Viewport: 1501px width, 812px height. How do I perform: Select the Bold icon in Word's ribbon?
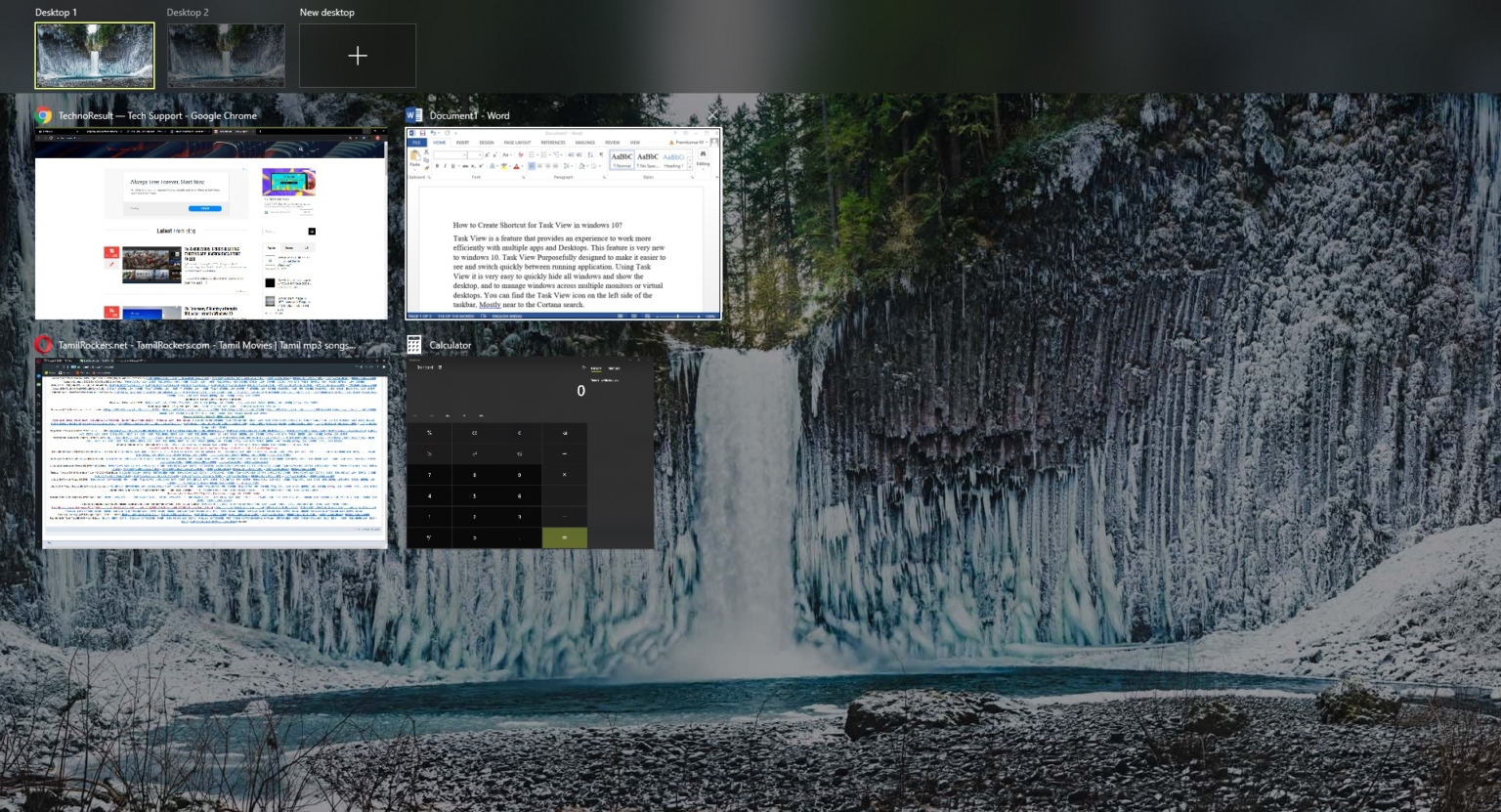(x=437, y=165)
